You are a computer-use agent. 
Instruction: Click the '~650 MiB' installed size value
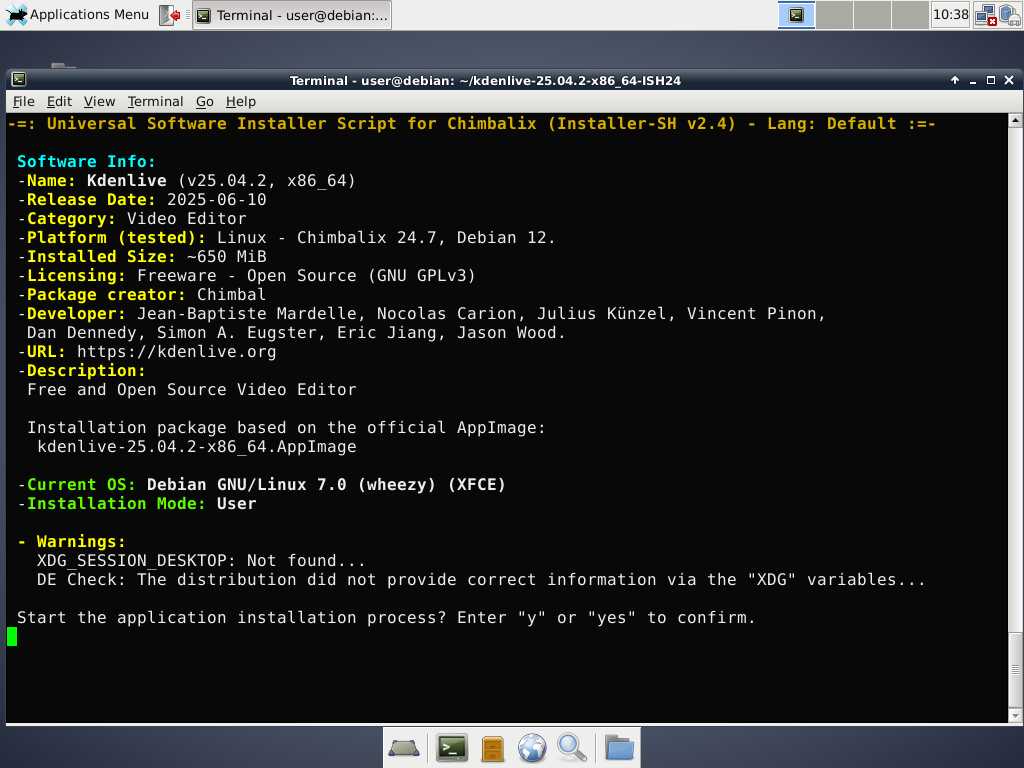click(x=227, y=256)
